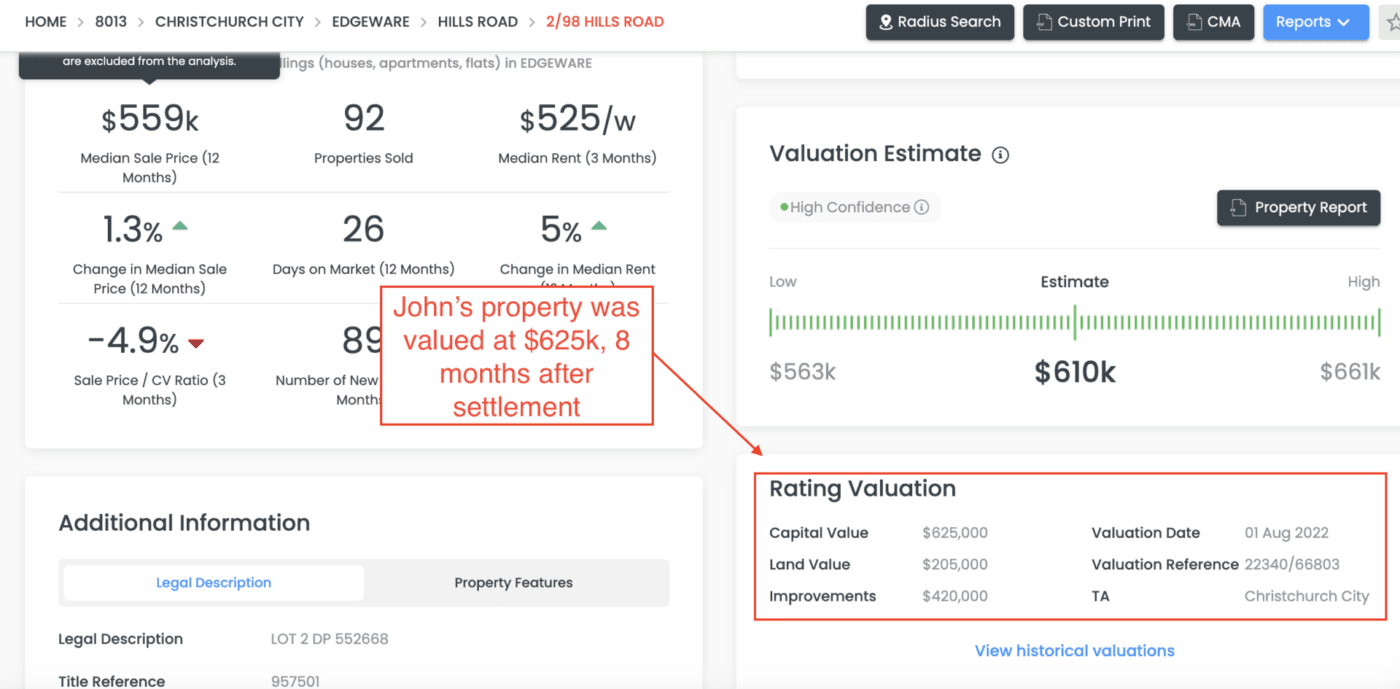The width and height of the screenshot is (1400, 689).
Task: Click the PDF icon inside Custom Print button
Action: coord(1042,22)
